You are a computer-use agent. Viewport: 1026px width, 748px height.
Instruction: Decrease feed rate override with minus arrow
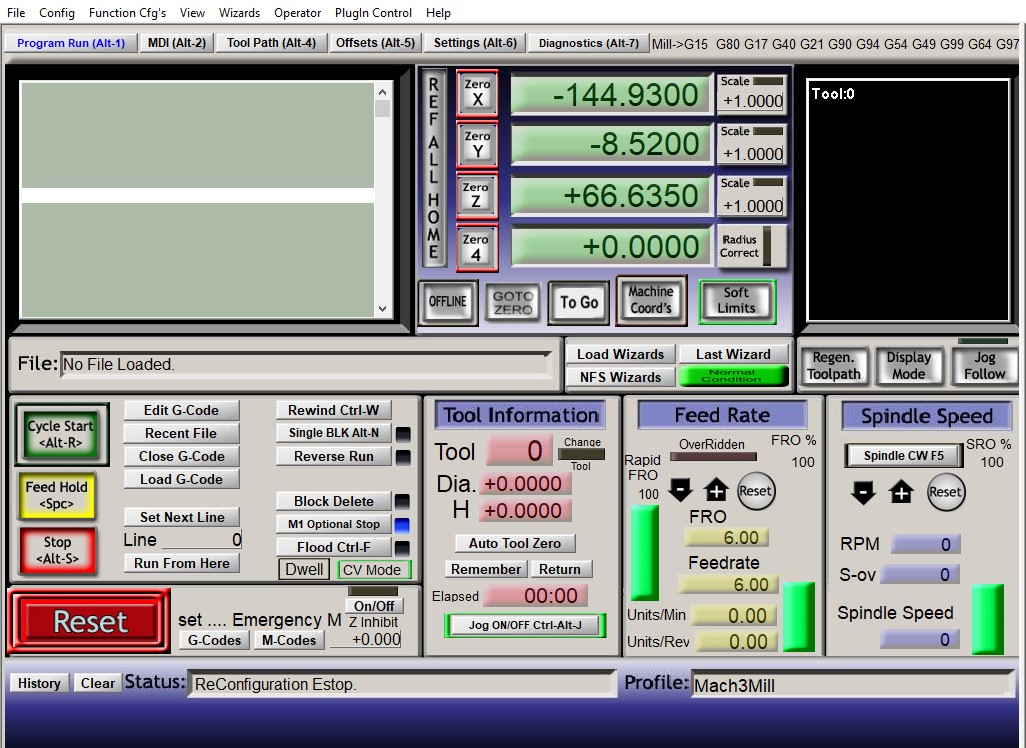pyautogui.click(x=680, y=490)
